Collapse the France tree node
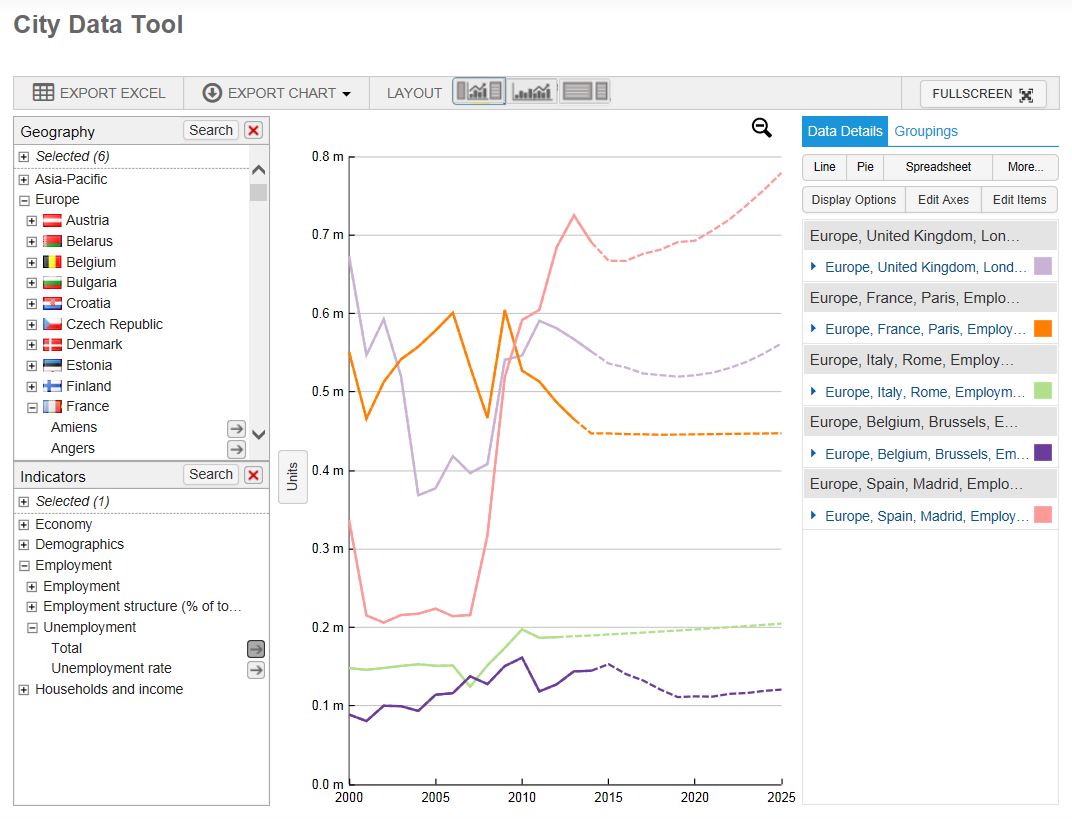Screen dimensions: 1072x819 (x=32, y=407)
